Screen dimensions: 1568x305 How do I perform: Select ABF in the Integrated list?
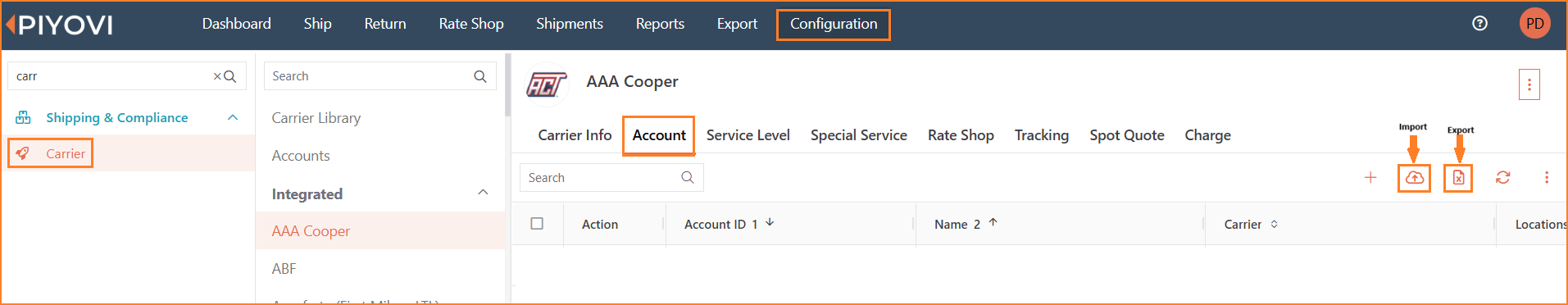point(284,269)
